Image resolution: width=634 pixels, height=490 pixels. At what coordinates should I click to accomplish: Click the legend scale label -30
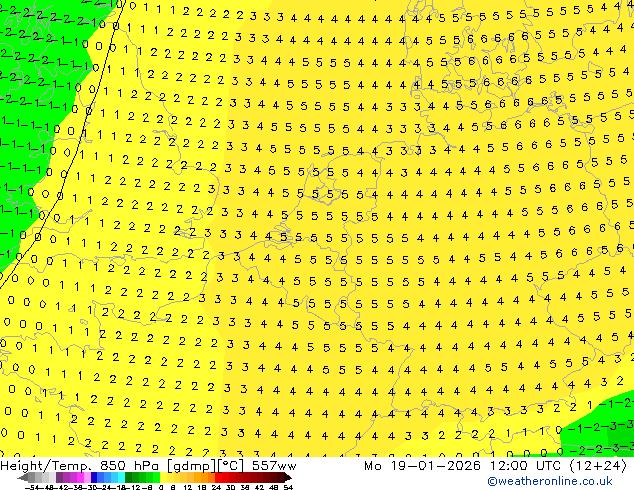tap(91, 487)
